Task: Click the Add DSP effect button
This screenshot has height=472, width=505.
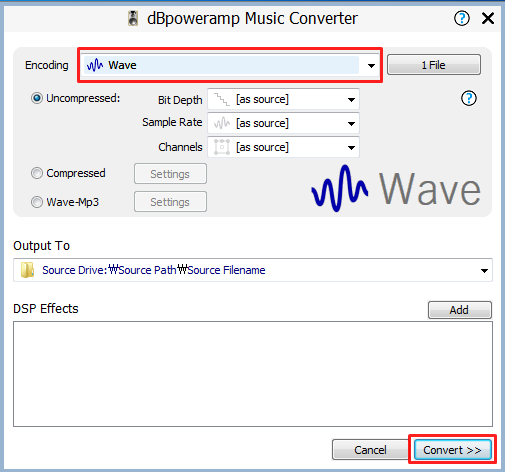Action: pos(459,310)
